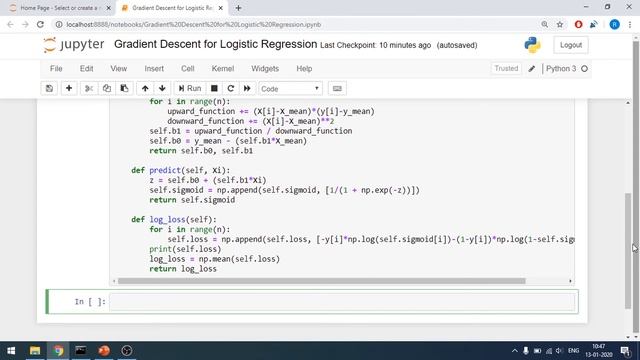Open the browser profile avatar R
640x360 pixels.
point(614,24)
